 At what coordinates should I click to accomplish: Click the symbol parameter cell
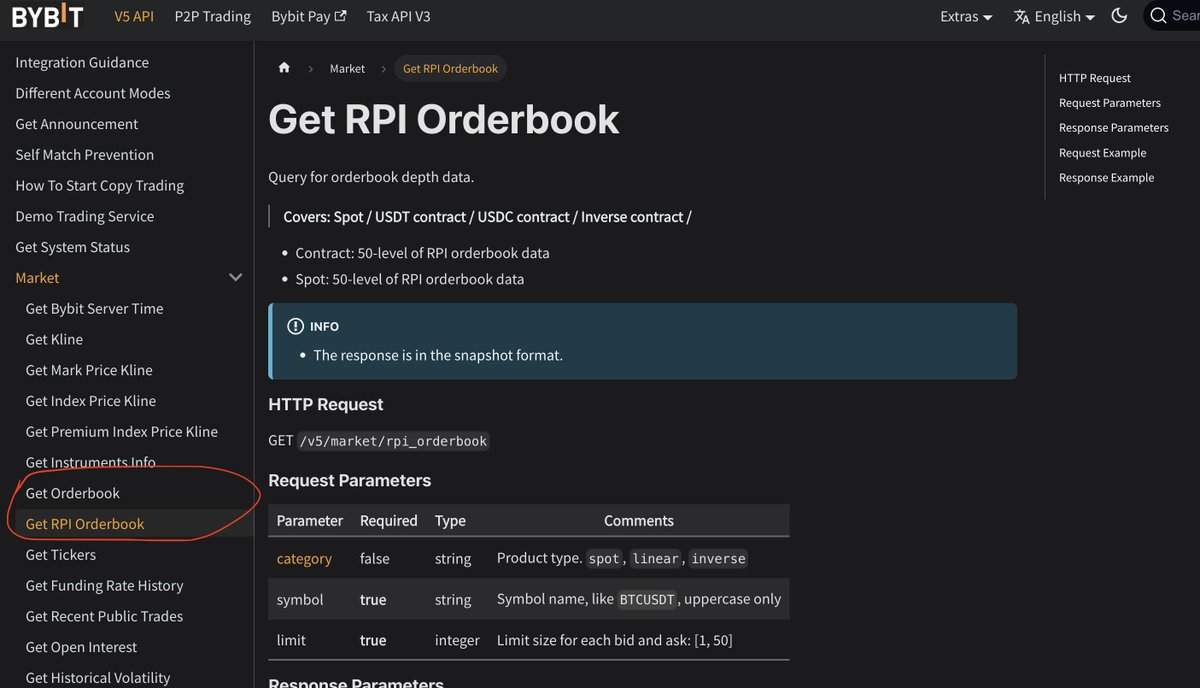(300, 599)
